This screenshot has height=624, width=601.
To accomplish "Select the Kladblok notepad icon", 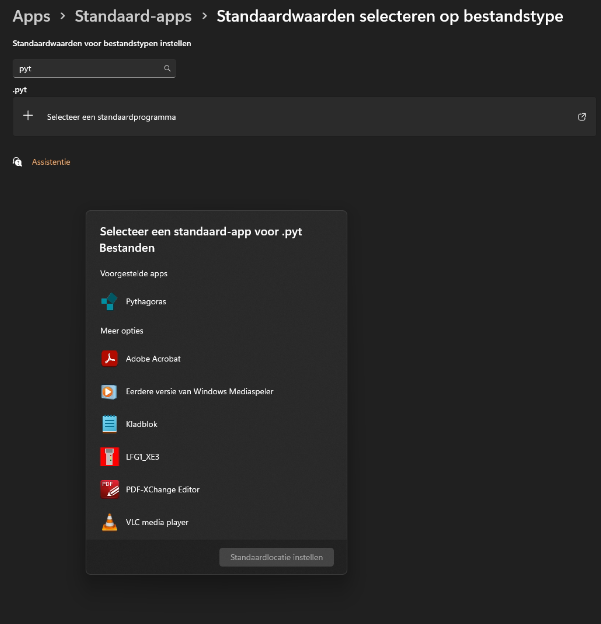I will click(109, 424).
